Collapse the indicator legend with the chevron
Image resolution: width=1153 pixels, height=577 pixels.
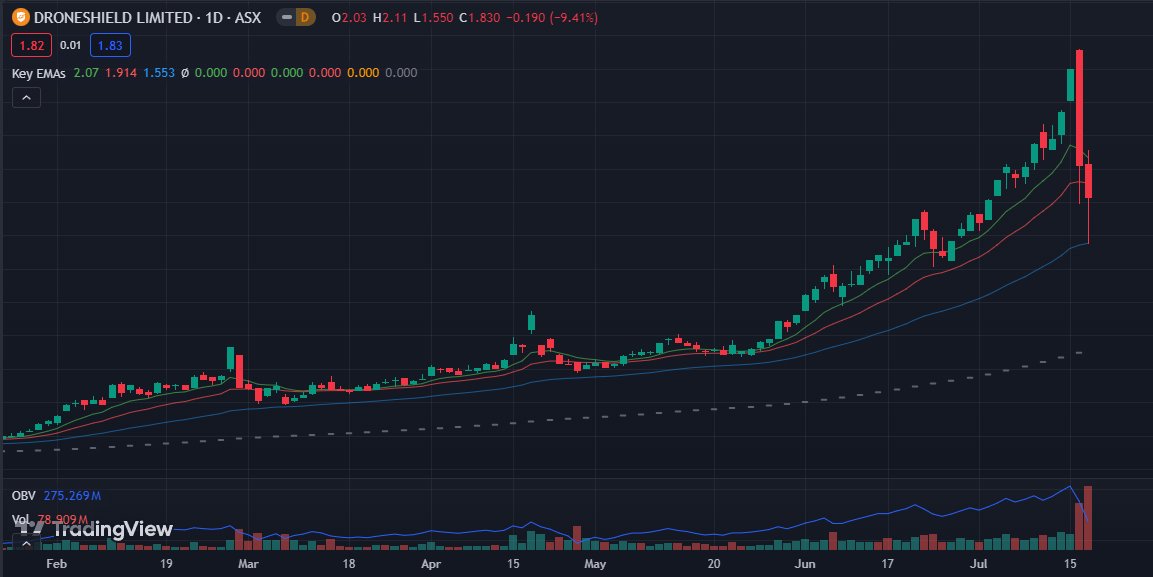pos(26,97)
